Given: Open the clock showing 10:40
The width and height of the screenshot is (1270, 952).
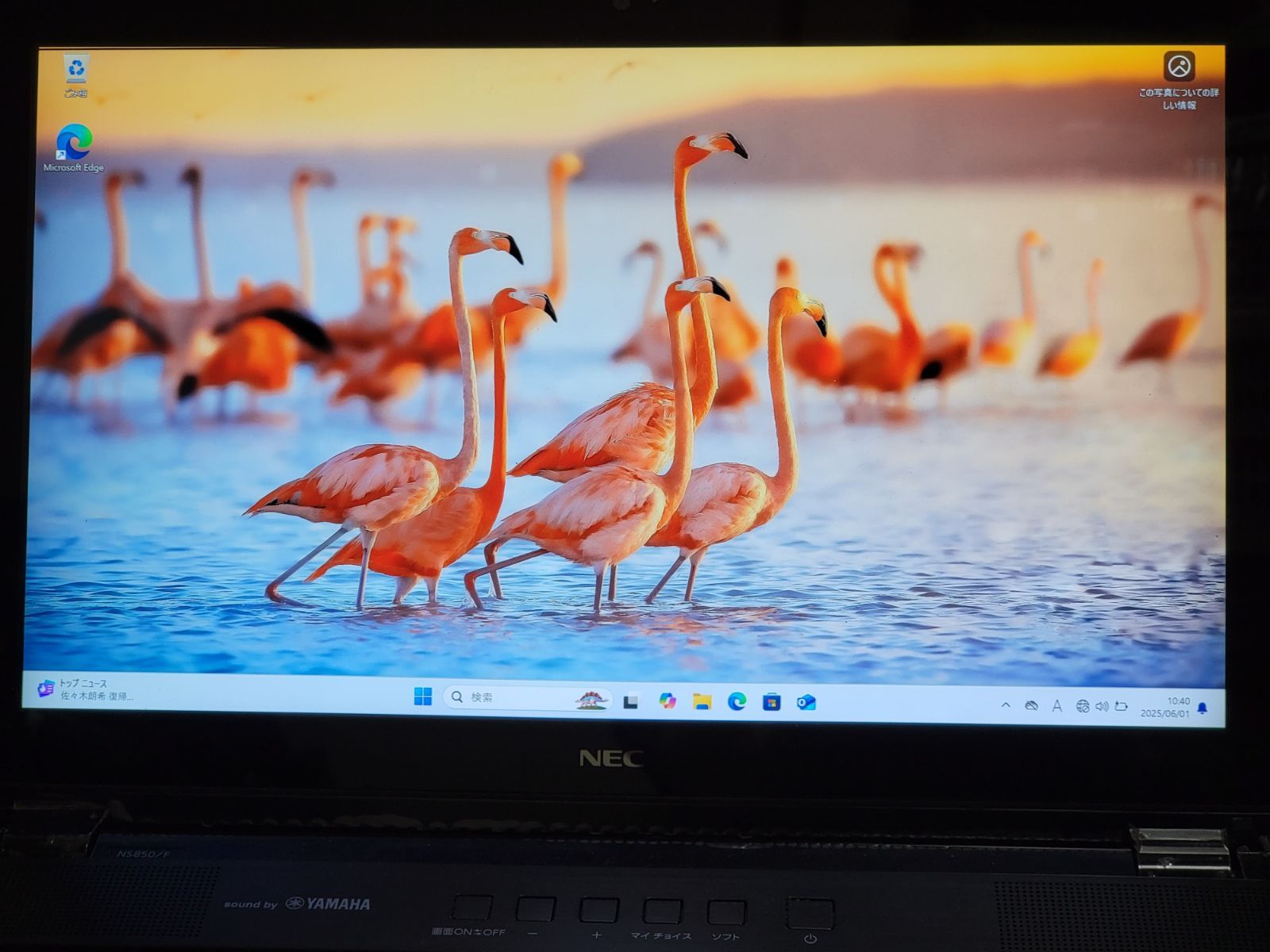Looking at the screenshot, I should pos(1165,707).
